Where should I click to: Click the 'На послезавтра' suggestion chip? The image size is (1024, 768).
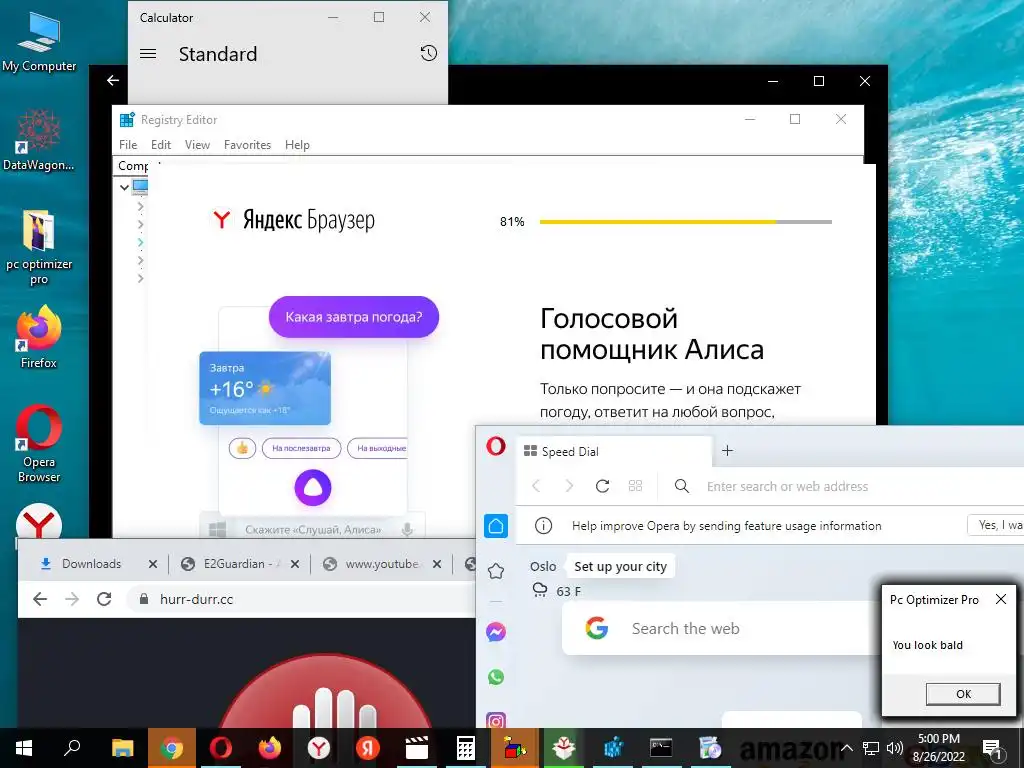[x=301, y=448]
